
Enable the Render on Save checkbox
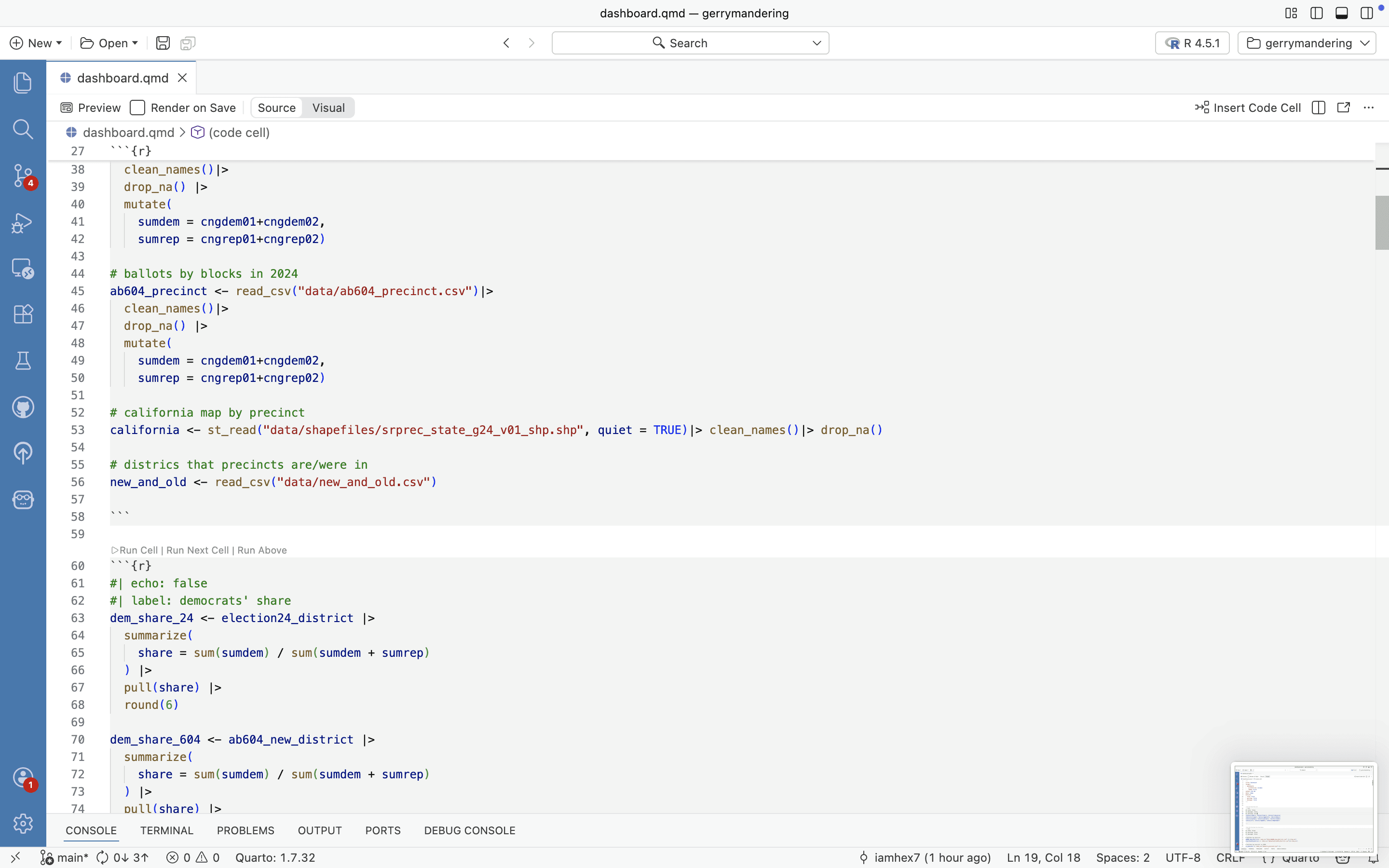137,108
